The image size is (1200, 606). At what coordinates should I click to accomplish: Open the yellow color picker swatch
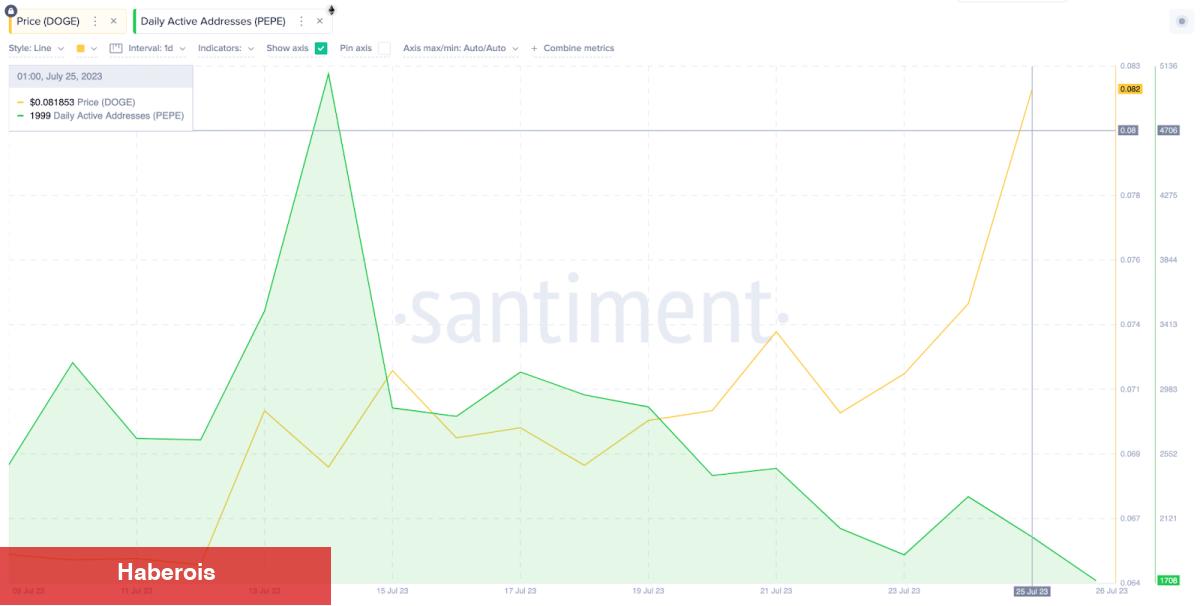tap(86, 48)
